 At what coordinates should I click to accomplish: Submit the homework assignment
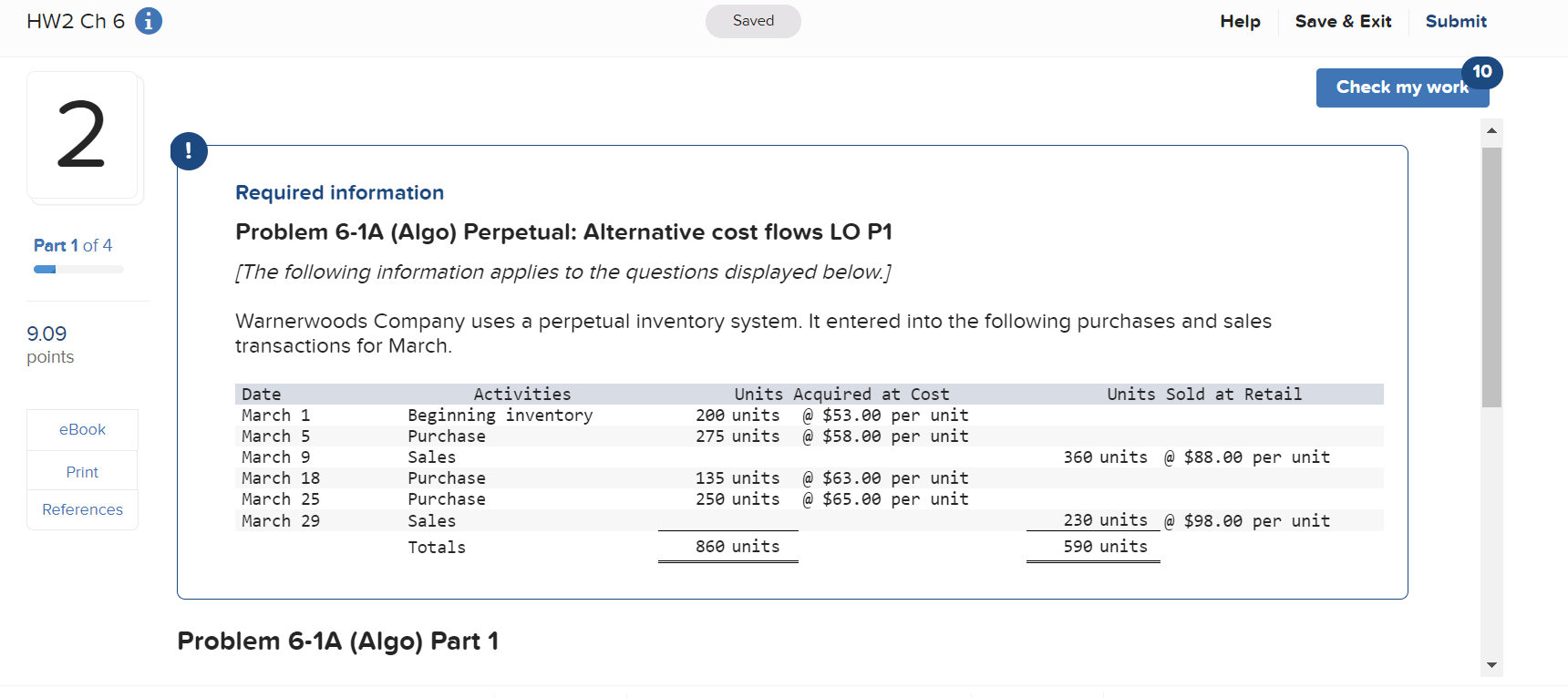(x=1456, y=21)
